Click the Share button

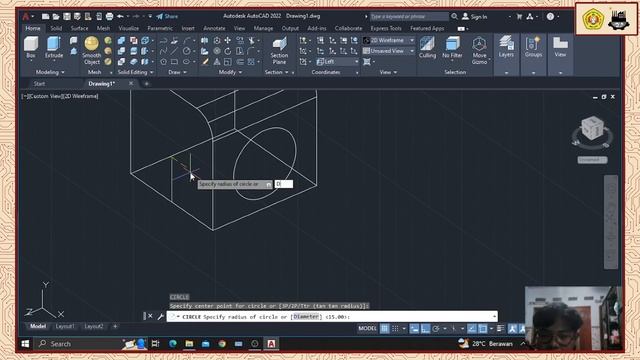click(x=167, y=16)
